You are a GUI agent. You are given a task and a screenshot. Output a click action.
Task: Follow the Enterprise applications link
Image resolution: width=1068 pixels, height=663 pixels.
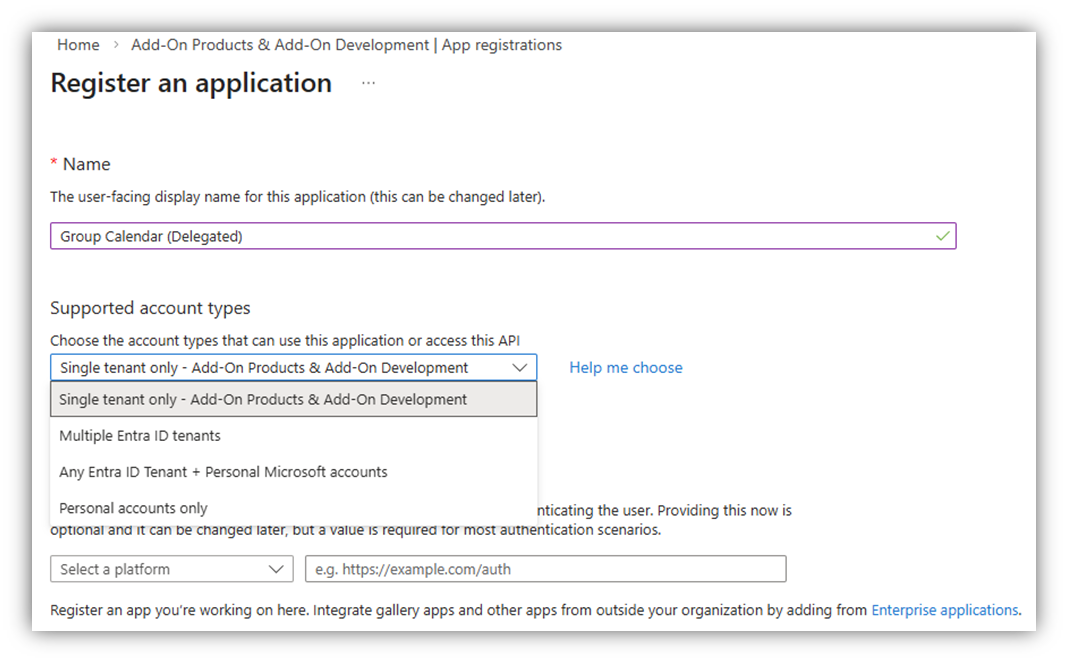pyautogui.click(x=945, y=610)
